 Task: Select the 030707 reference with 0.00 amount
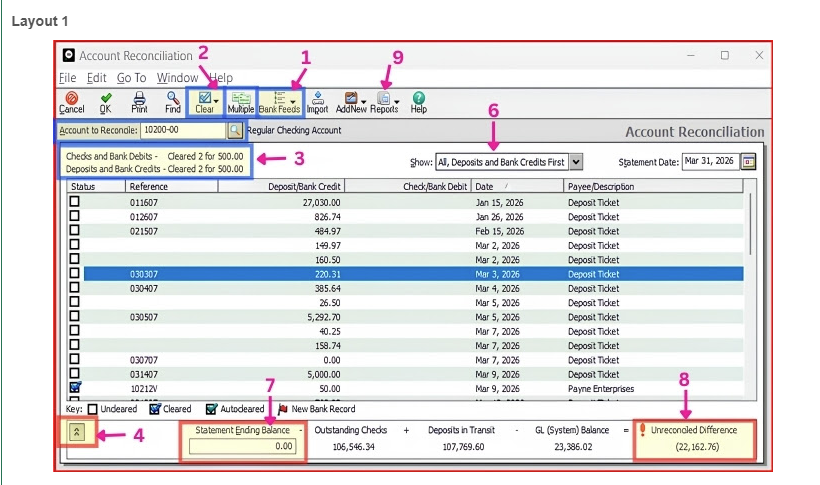[405, 360]
